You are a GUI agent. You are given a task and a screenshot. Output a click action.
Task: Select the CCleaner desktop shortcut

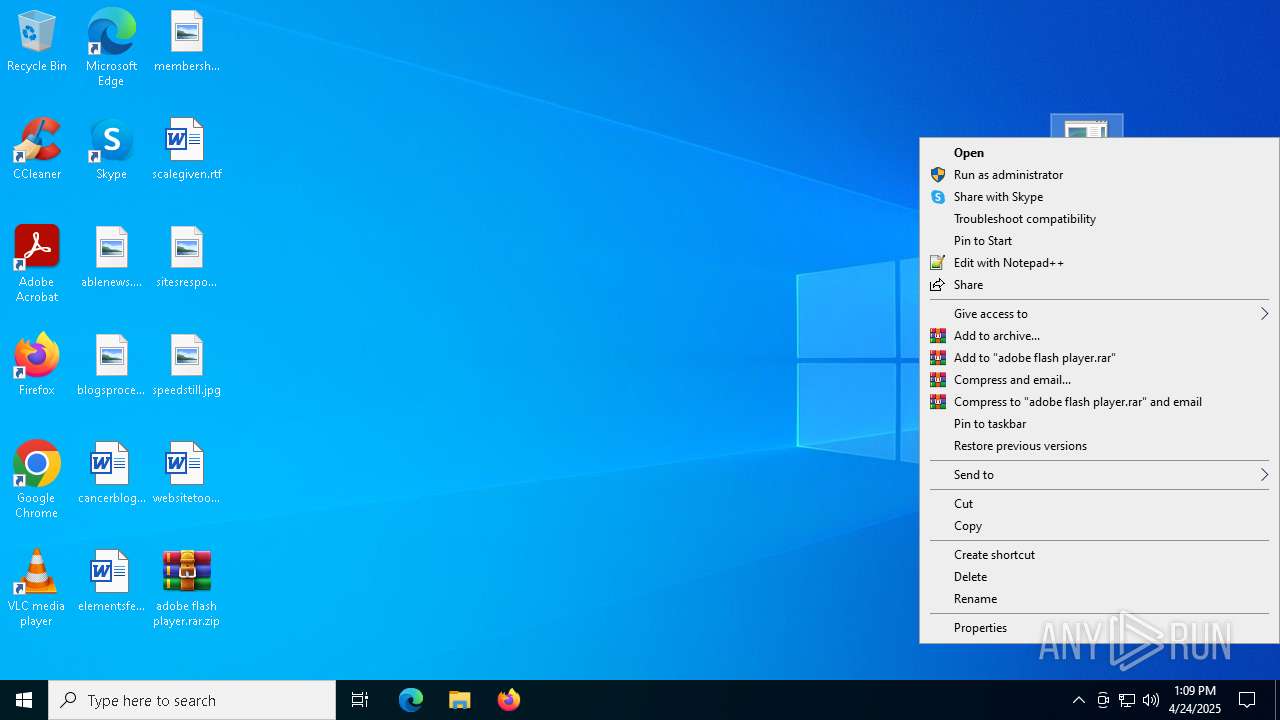37,149
